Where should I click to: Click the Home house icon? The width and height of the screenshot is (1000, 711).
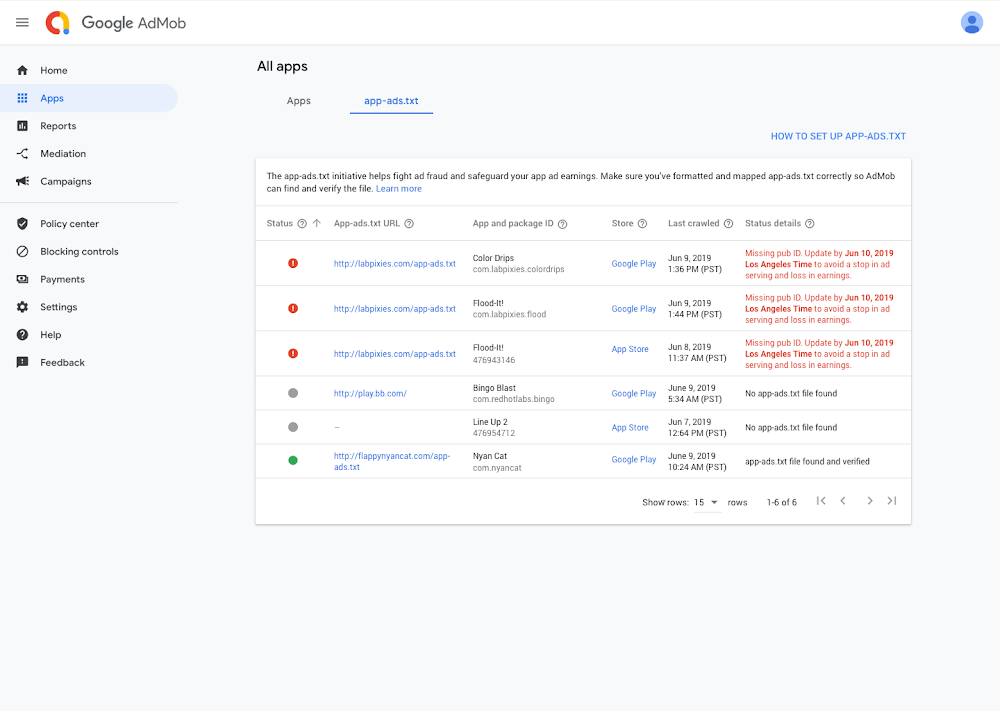coord(22,70)
